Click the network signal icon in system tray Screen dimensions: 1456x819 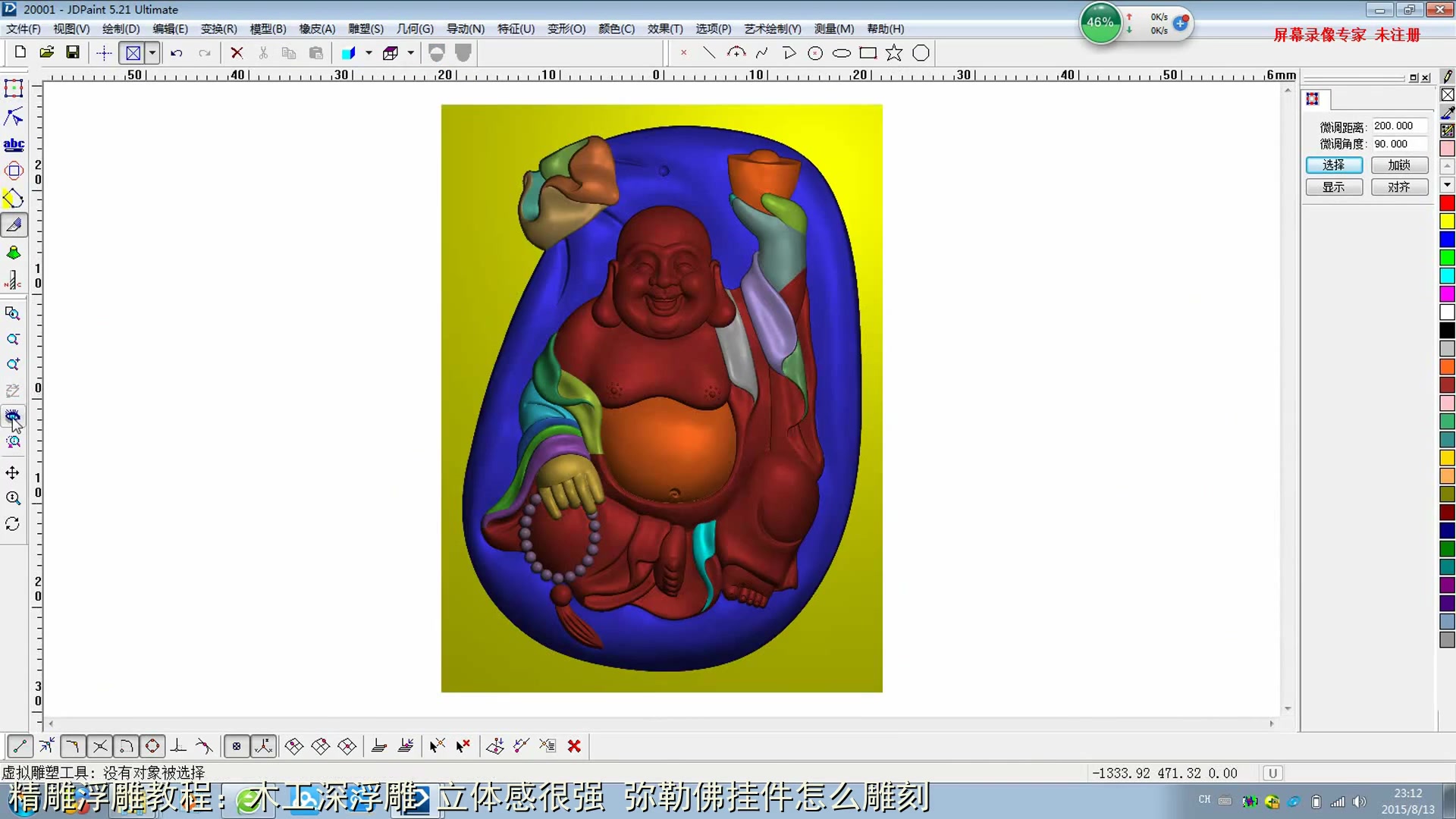pyautogui.click(x=1338, y=802)
